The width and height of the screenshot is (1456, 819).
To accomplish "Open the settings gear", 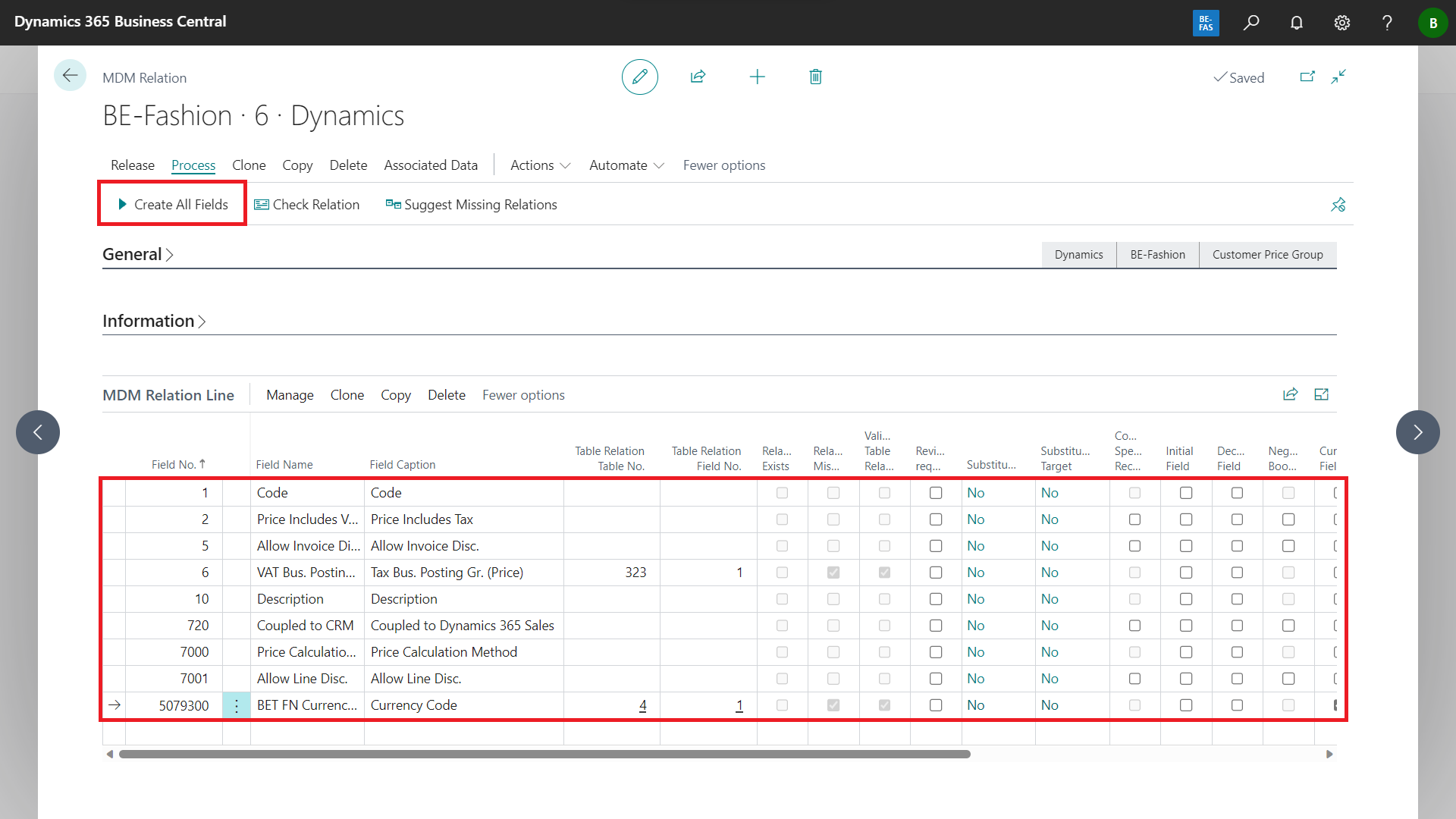I will point(1342,23).
